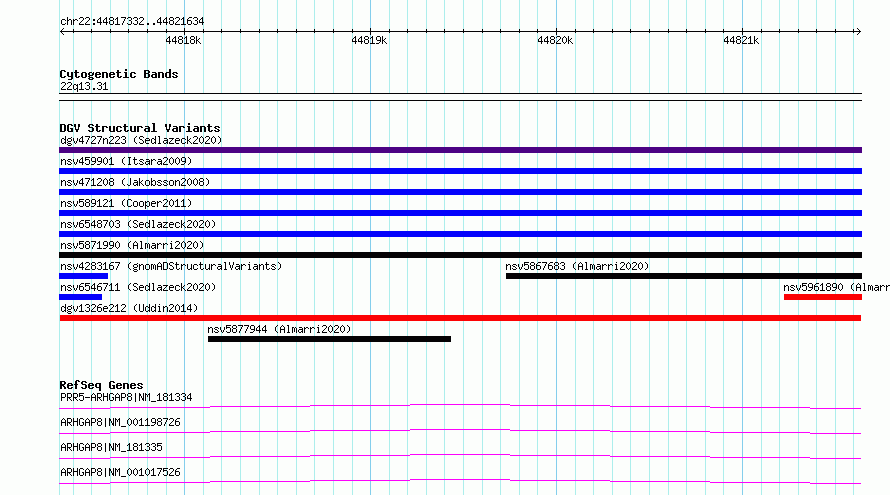
Task: Open the ARHGAP8|NM_001017526 transcript label
Action: (x=120, y=472)
